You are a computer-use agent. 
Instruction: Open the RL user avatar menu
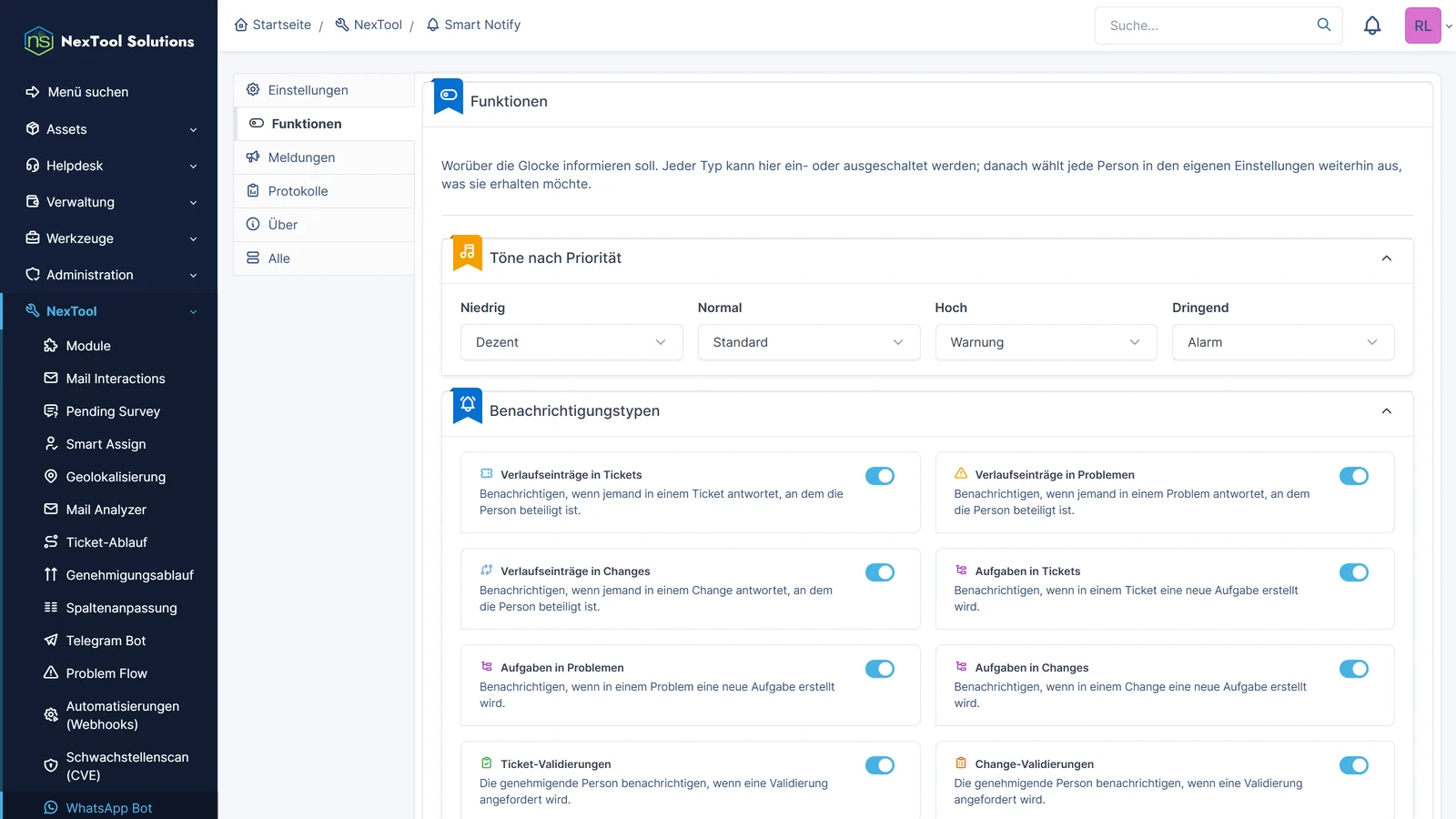[x=1423, y=25]
